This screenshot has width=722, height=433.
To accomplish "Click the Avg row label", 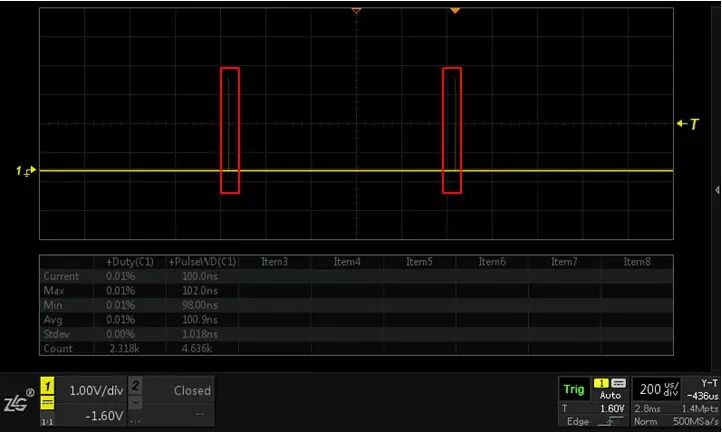I will tap(52, 320).
